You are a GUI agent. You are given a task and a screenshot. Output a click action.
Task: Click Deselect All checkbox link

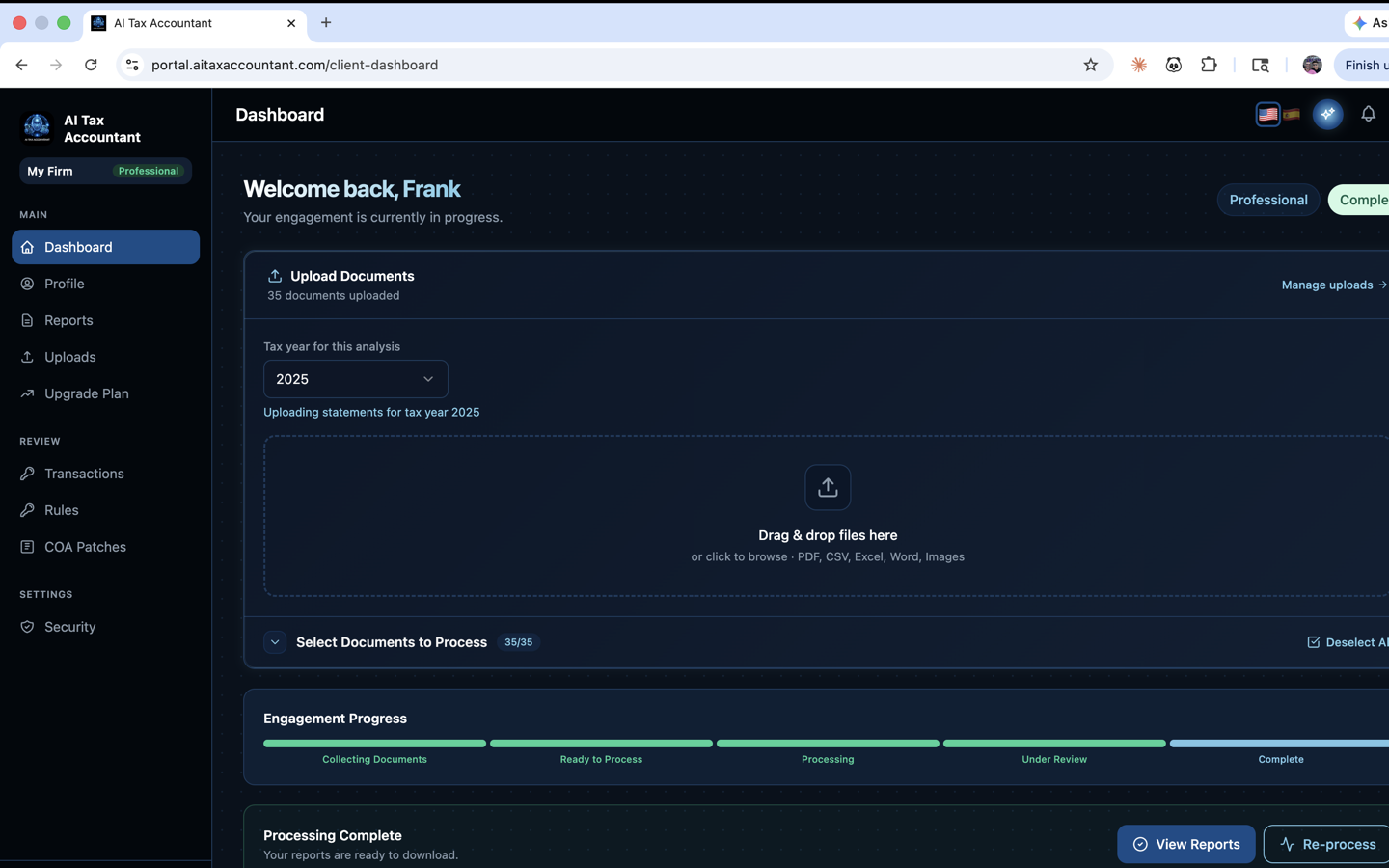click(1348, 642)
